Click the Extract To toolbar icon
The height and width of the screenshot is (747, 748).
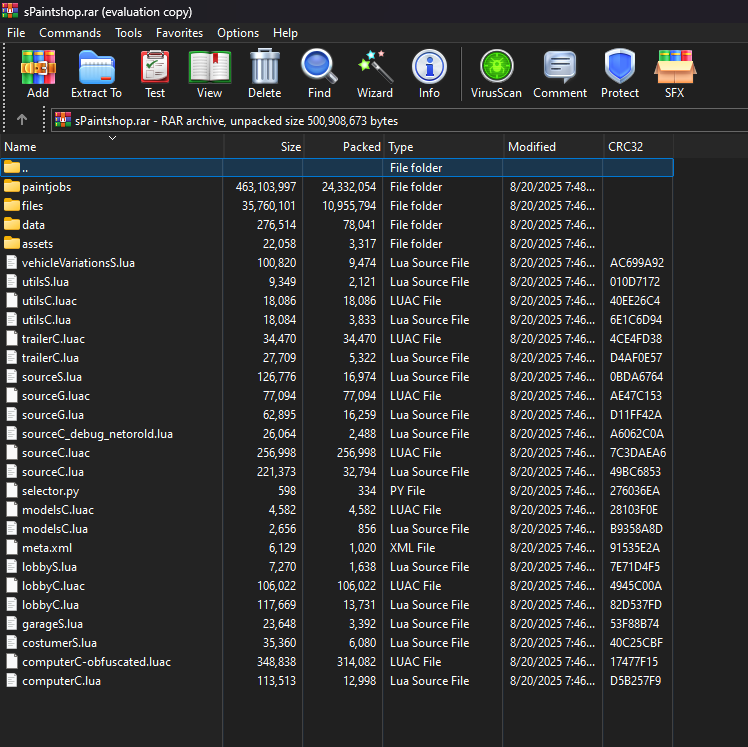click(96, 67)
